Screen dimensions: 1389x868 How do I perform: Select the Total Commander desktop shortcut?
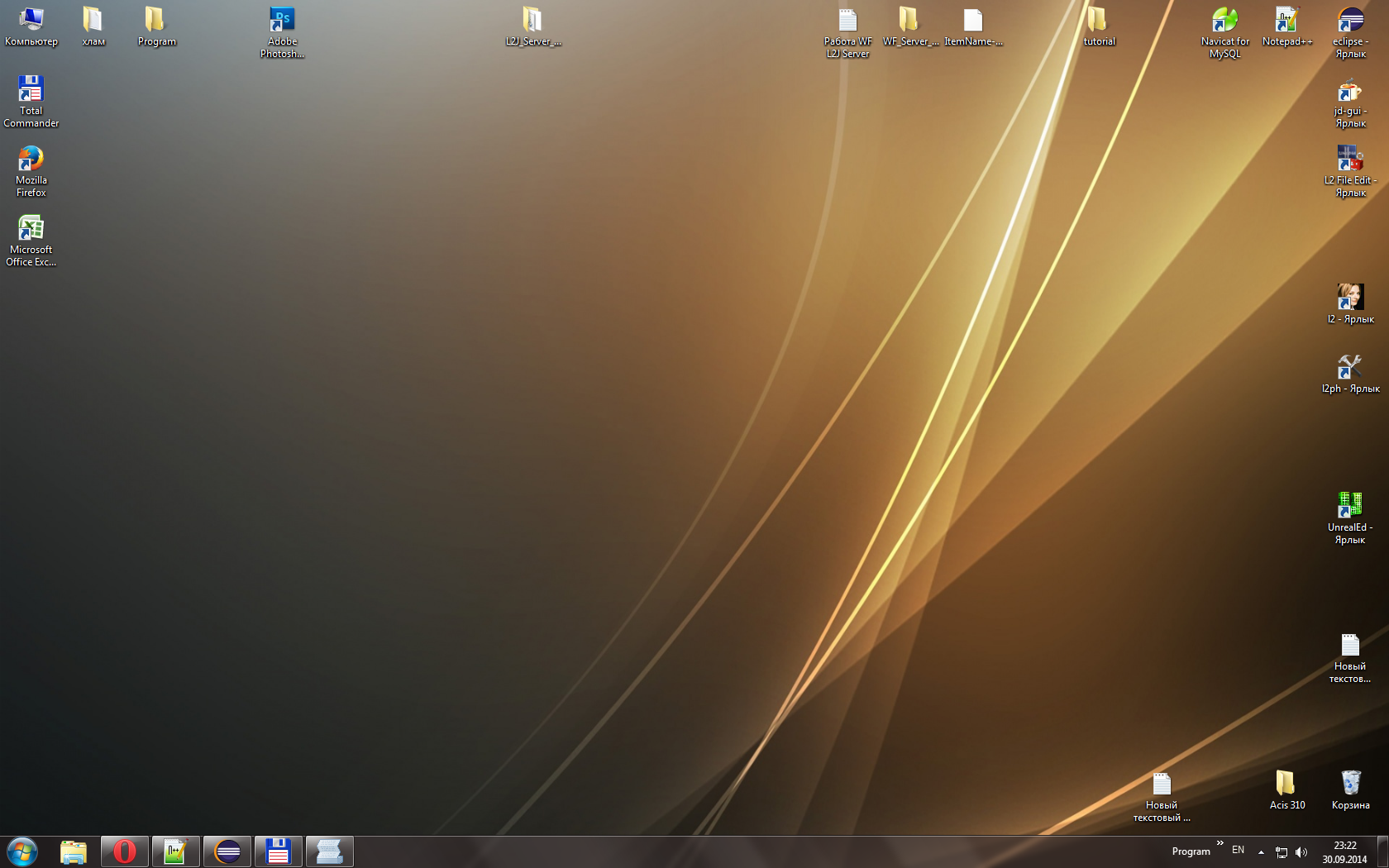click(x=31, y=102)
